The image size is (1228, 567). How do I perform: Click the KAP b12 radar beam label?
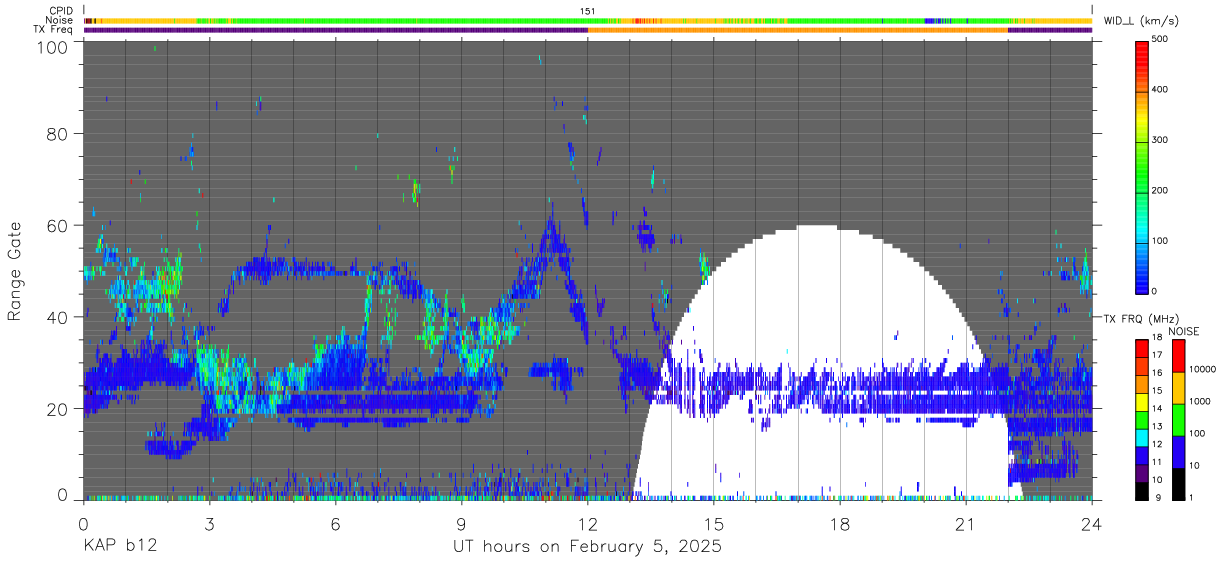(x=120, y=547)
